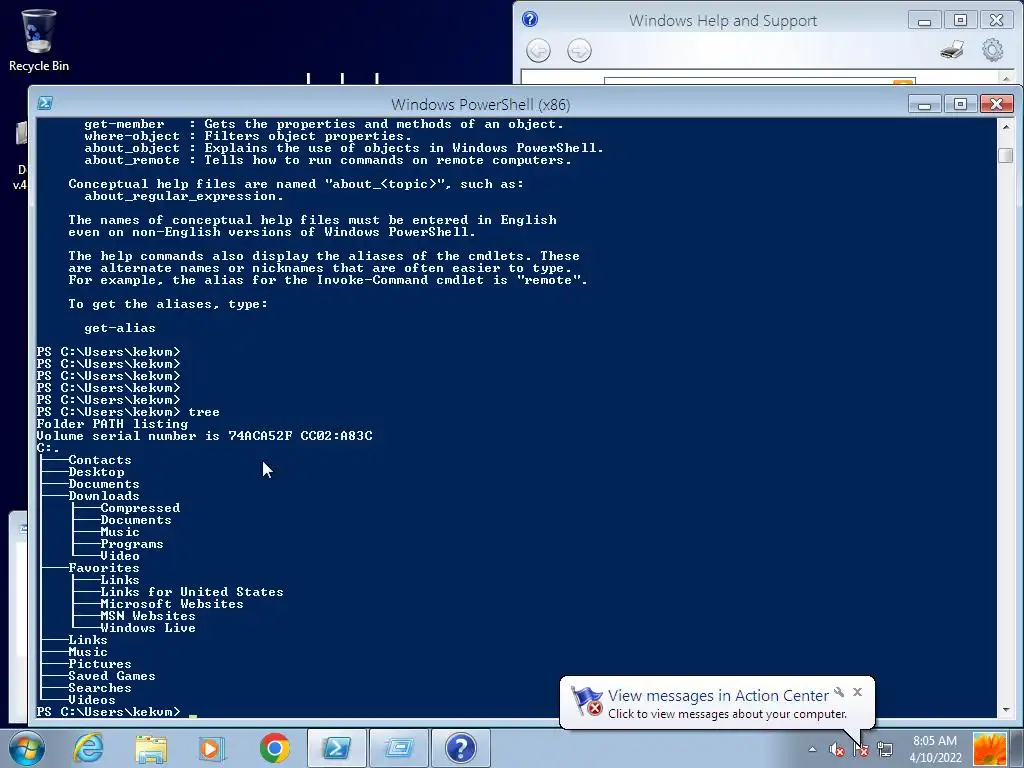Open Windows Explorer folder on taskbar
The image size is (1024, 768).
pyautogui.click(x=151, y=748)
